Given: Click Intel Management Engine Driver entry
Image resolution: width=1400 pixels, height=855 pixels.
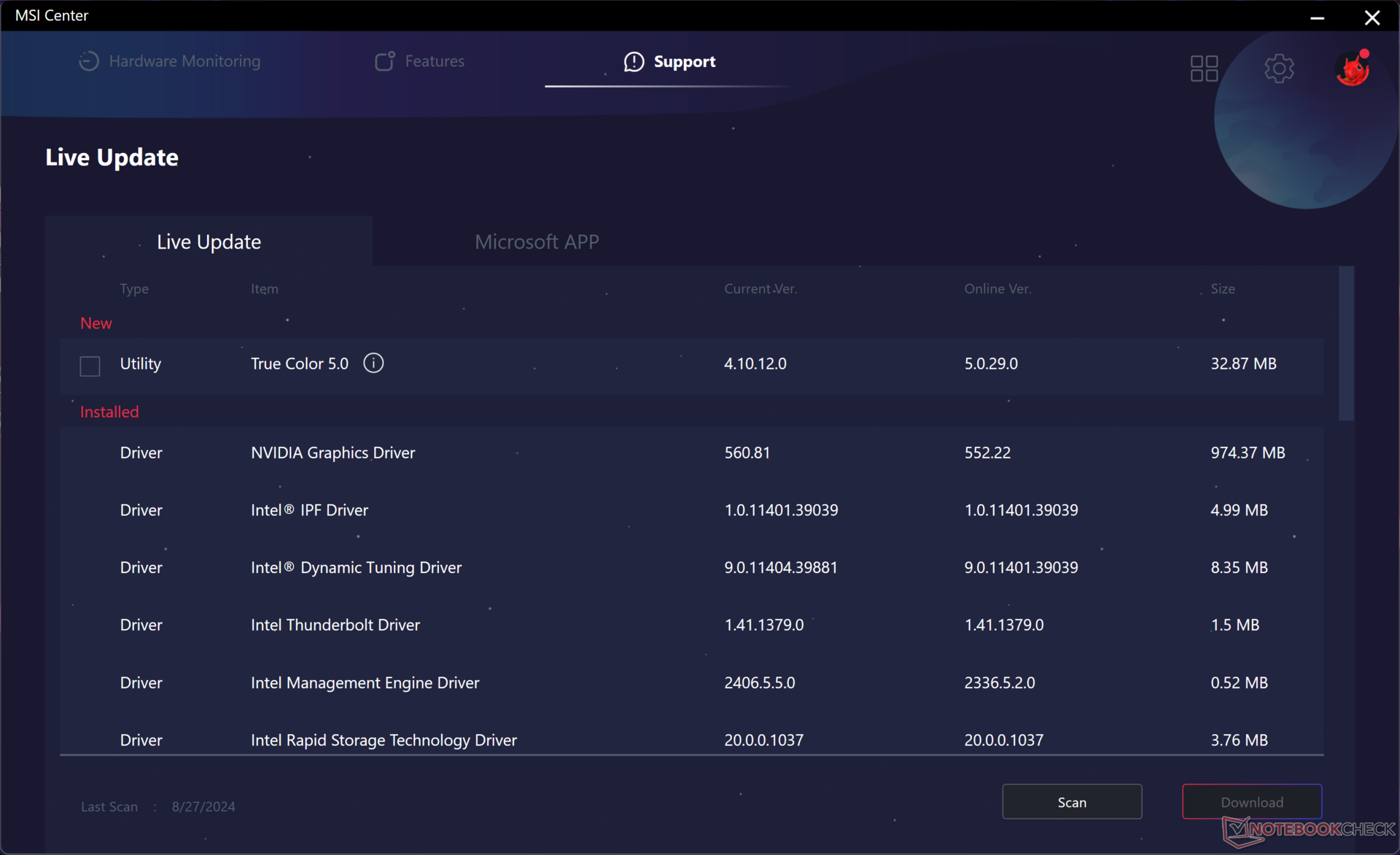Looking at the screenshot, I should [x=365, y=683].
